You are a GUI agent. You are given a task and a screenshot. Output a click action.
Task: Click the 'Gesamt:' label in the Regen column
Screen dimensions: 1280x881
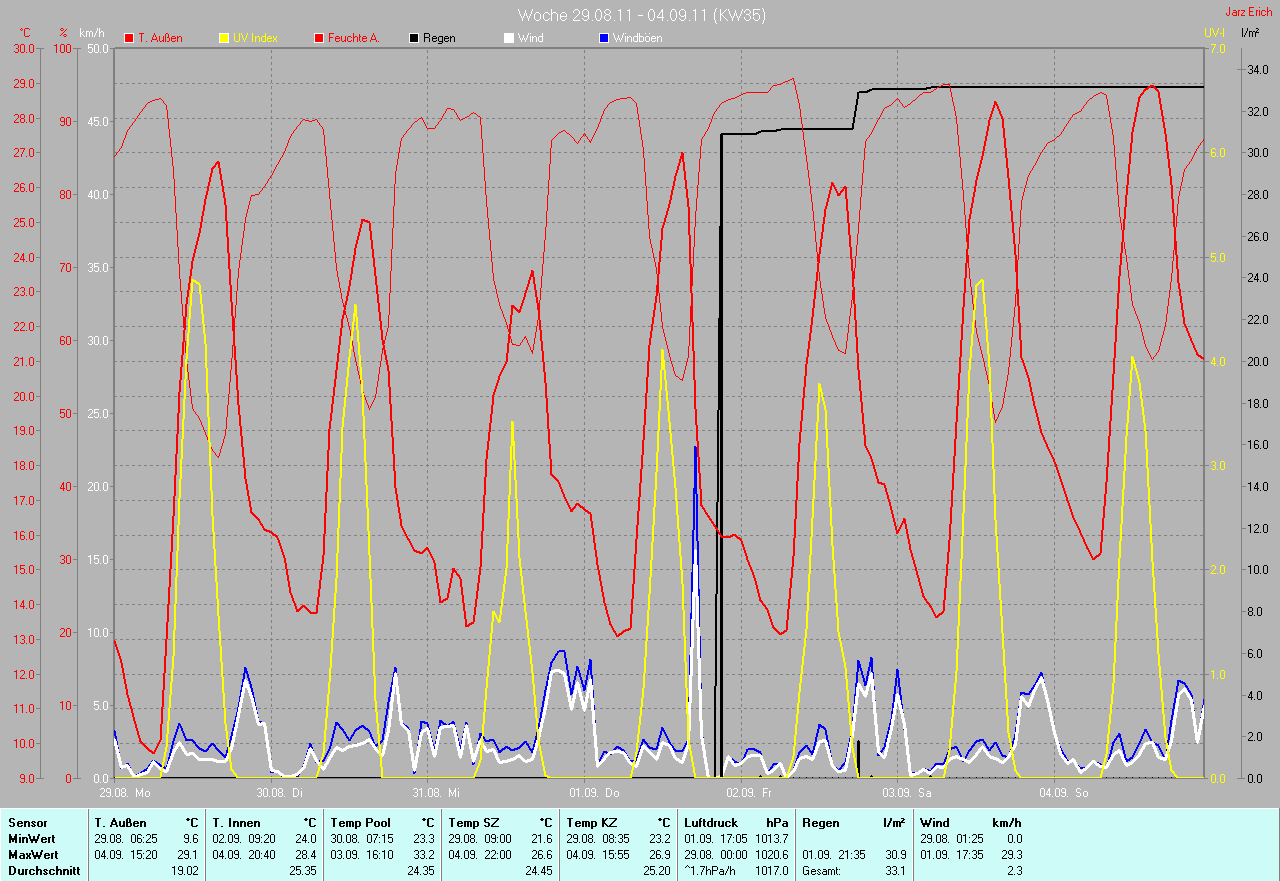click(821, 871)
